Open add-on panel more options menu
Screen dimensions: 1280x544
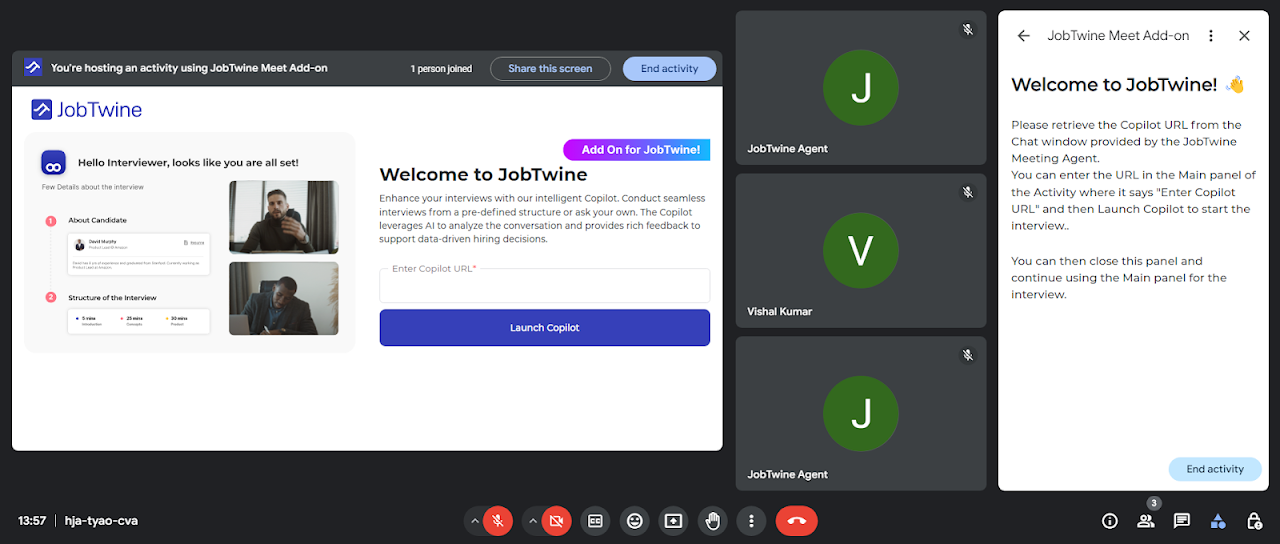(1211, 36)
